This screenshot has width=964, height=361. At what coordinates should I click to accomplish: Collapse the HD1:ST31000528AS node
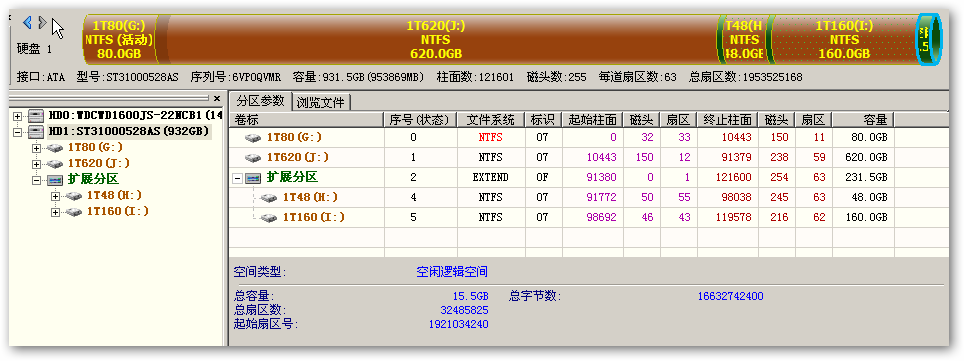click(x=17, y=131)
